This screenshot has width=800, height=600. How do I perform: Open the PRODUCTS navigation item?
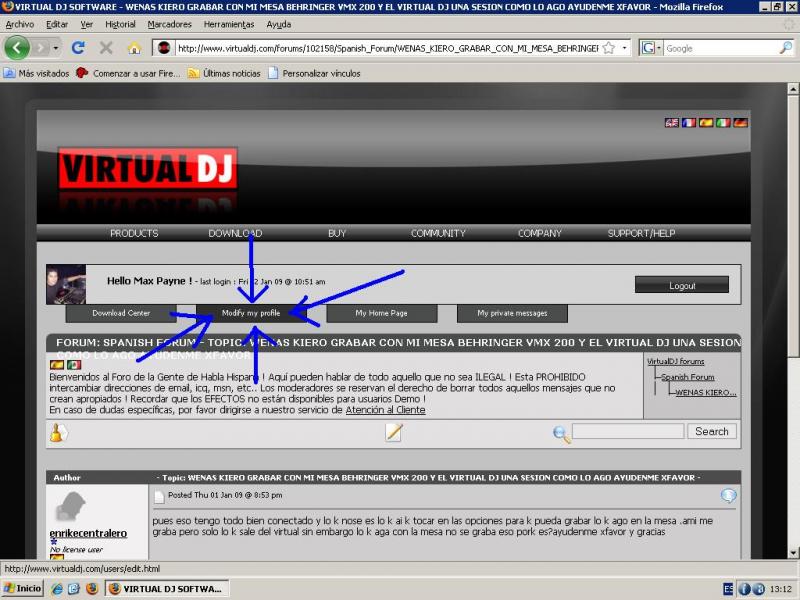[134, 233]
